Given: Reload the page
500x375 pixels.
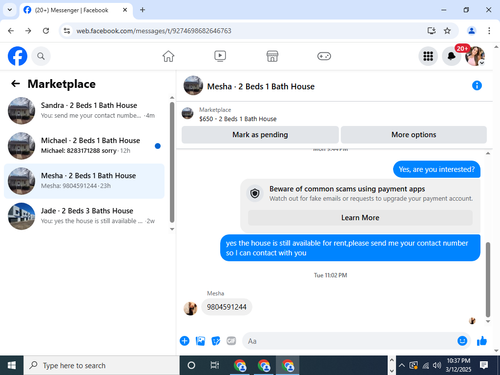Looking at the screenshot, I should point(46,31).
